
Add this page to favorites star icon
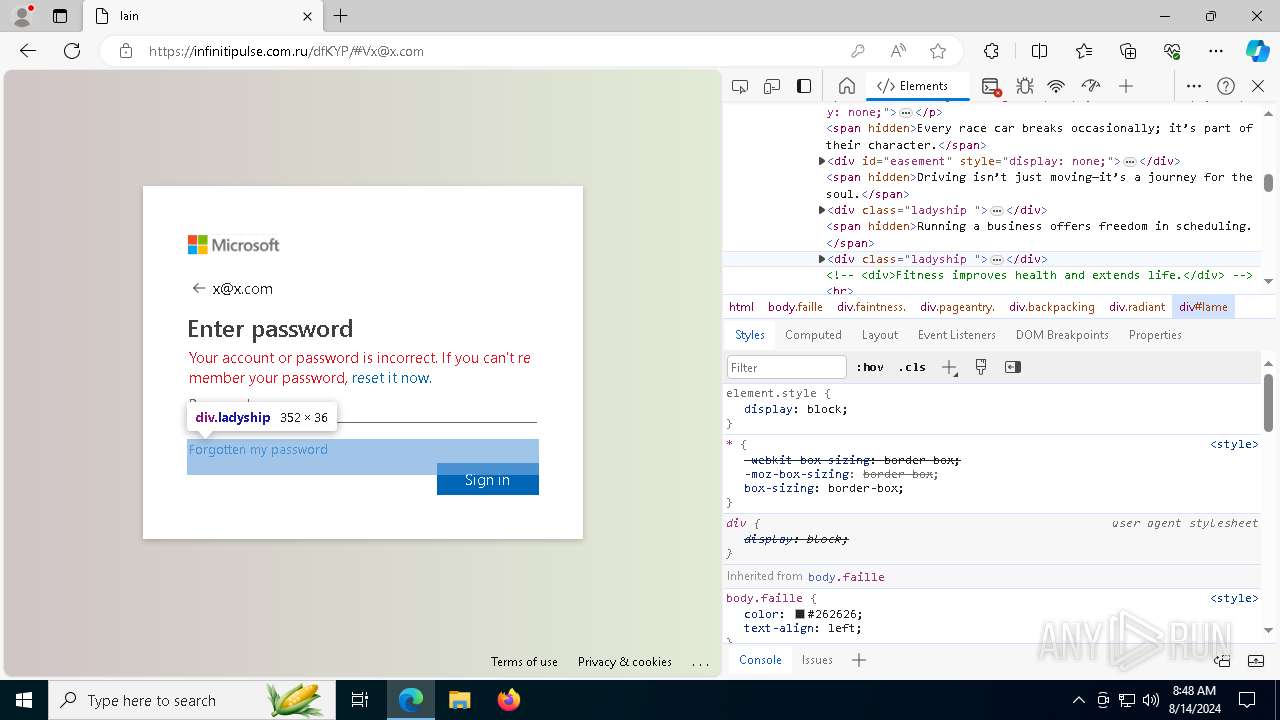coord(937,51)
